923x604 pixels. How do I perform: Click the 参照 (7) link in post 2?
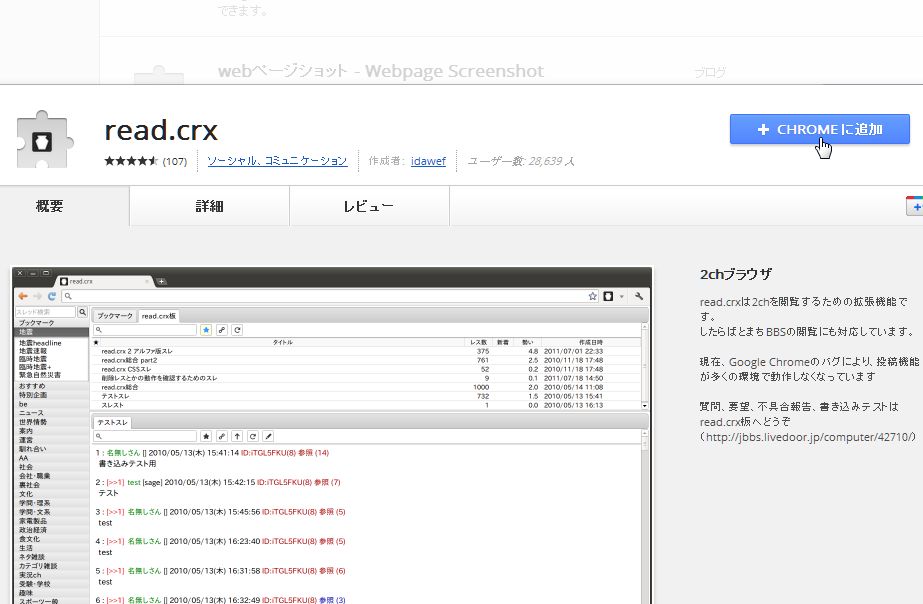327,482
